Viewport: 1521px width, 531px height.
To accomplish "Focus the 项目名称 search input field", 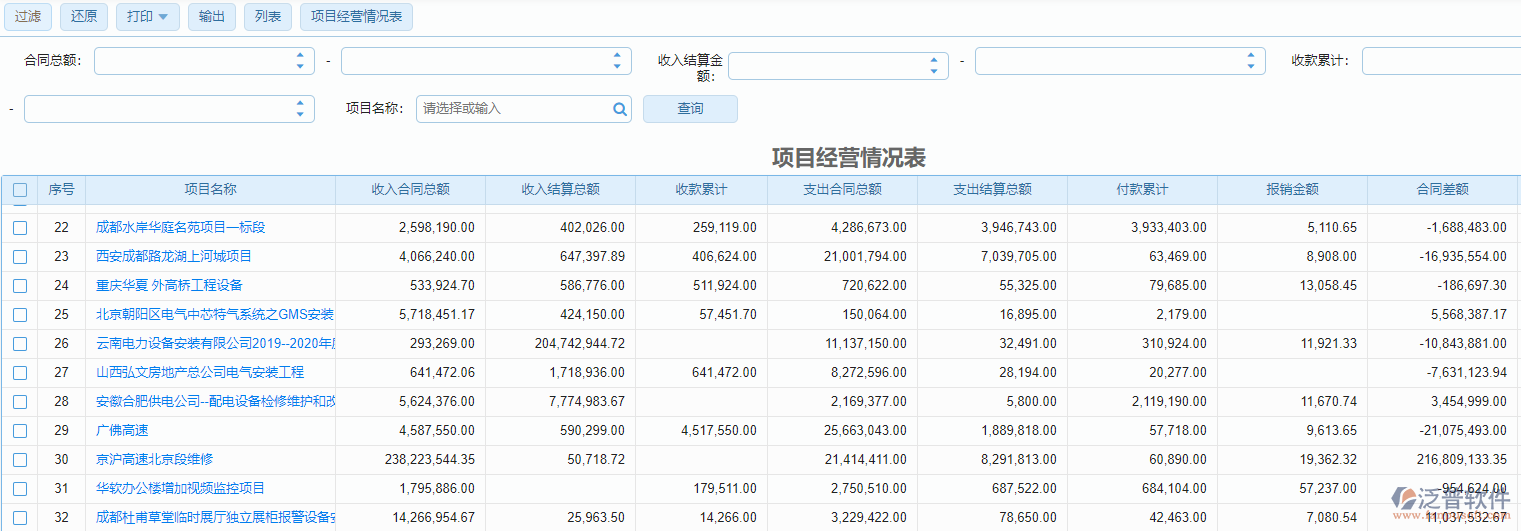I will [x=512, y=109].
